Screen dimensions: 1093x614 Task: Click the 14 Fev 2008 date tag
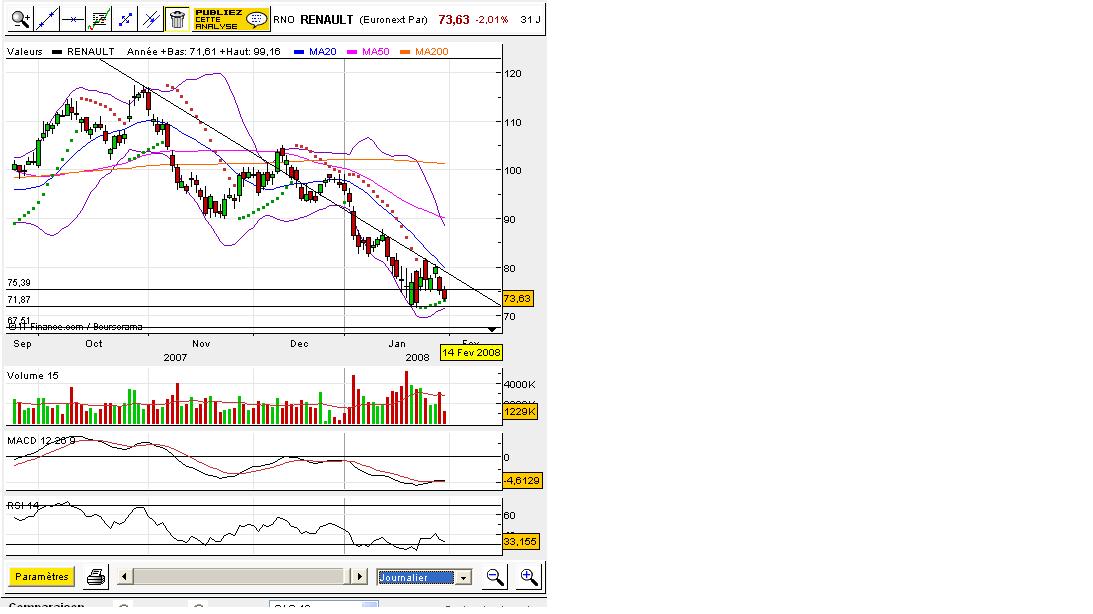click(x=471, y=353)
